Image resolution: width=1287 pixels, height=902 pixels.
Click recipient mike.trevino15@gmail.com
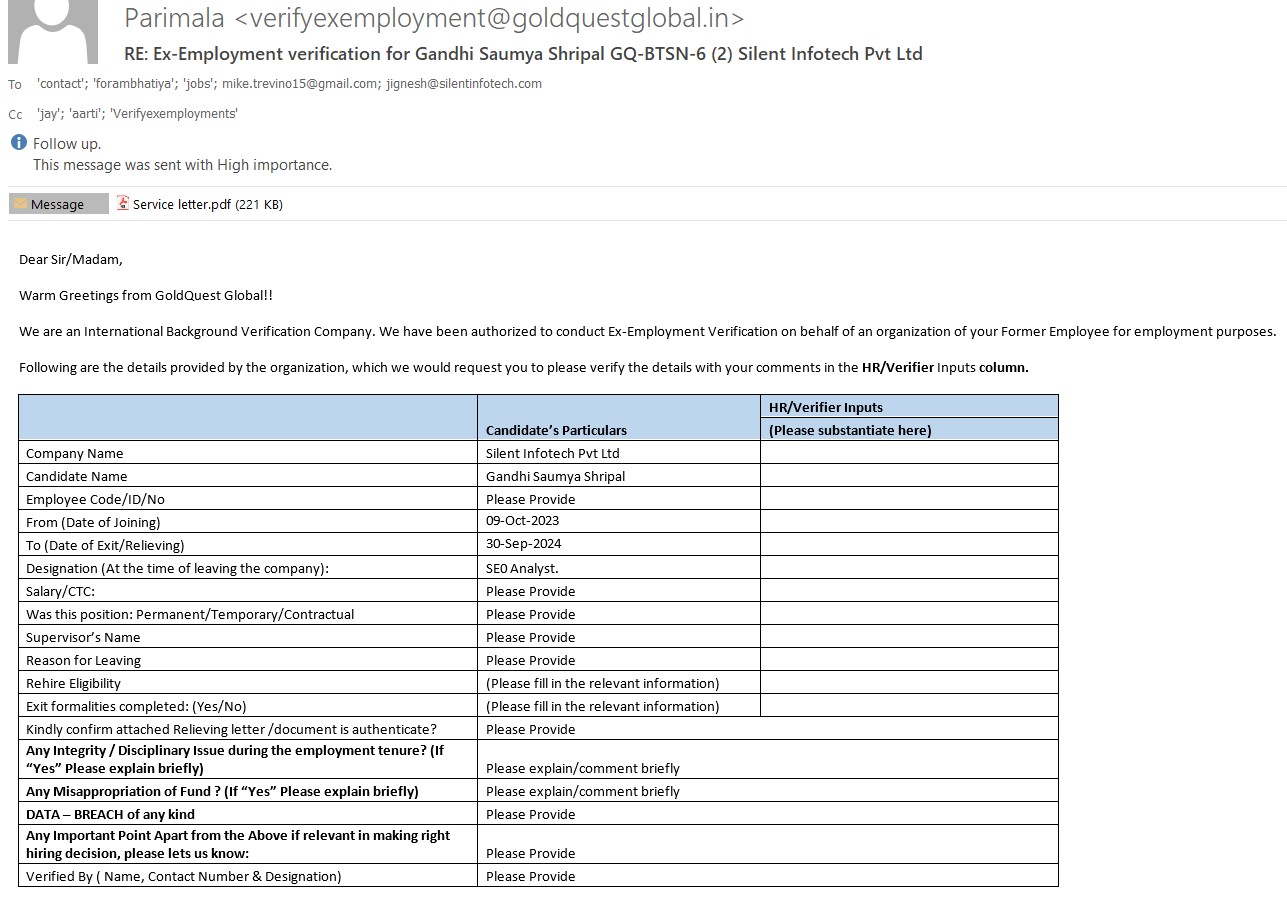[x=300, y=84]
